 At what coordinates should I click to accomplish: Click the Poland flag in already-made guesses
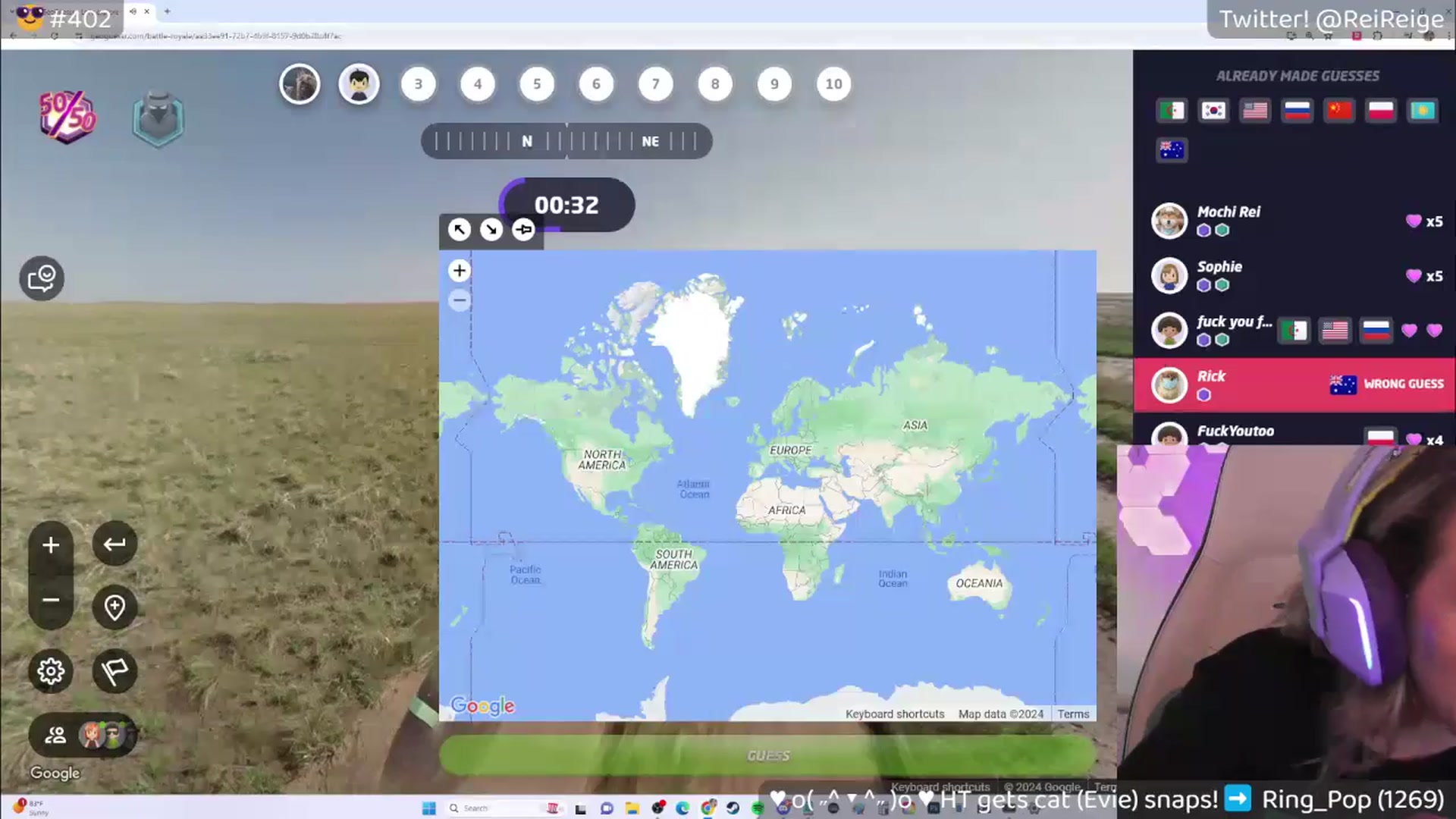click(1380, 111)
